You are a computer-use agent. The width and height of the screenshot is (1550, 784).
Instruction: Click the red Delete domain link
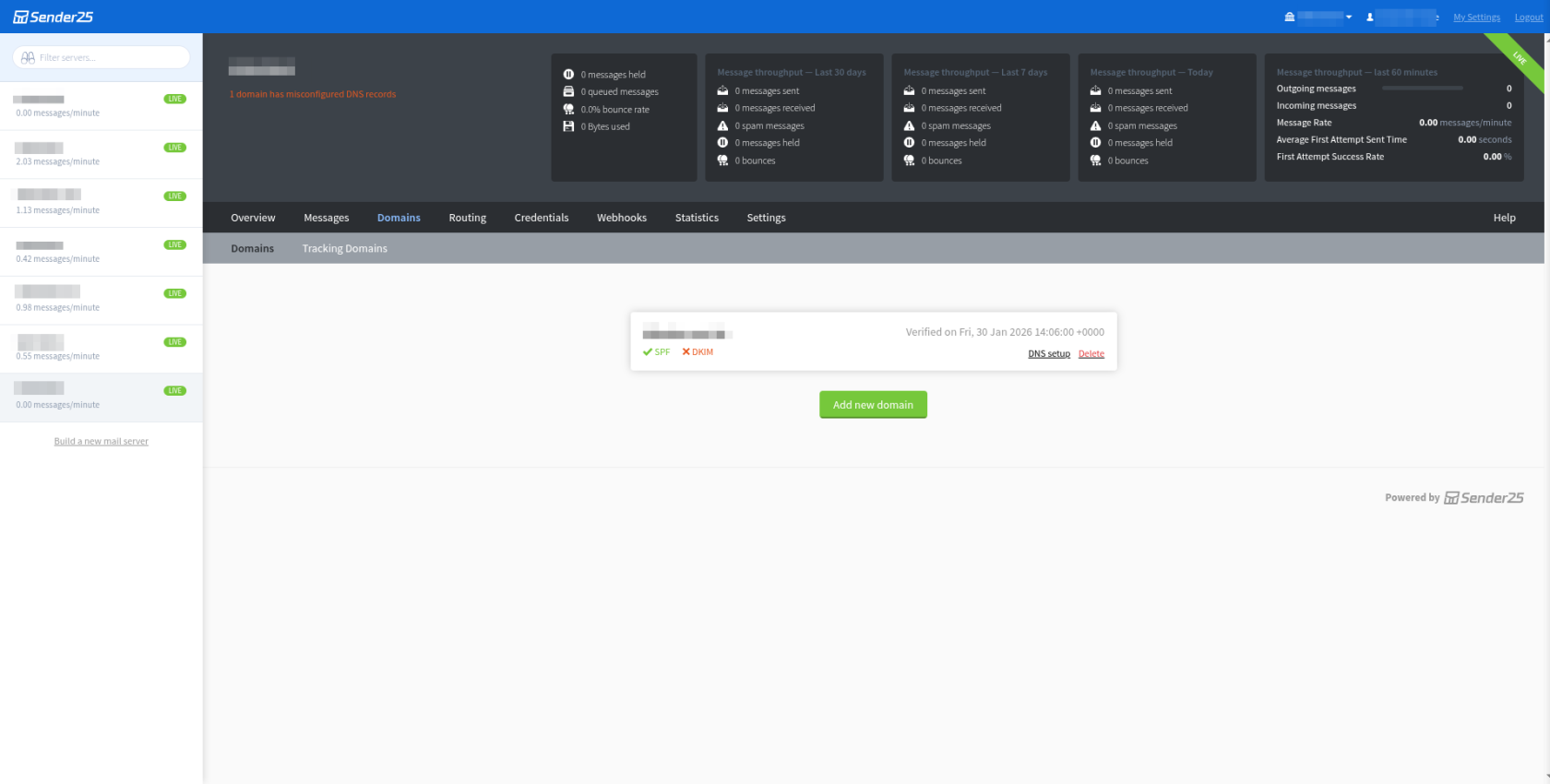1091,354
